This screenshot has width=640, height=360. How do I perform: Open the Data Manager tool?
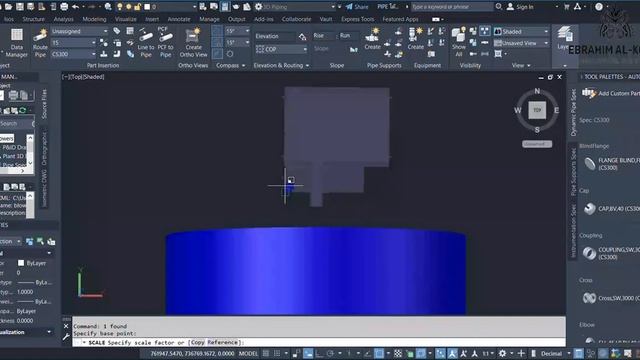tap(17, 42)
